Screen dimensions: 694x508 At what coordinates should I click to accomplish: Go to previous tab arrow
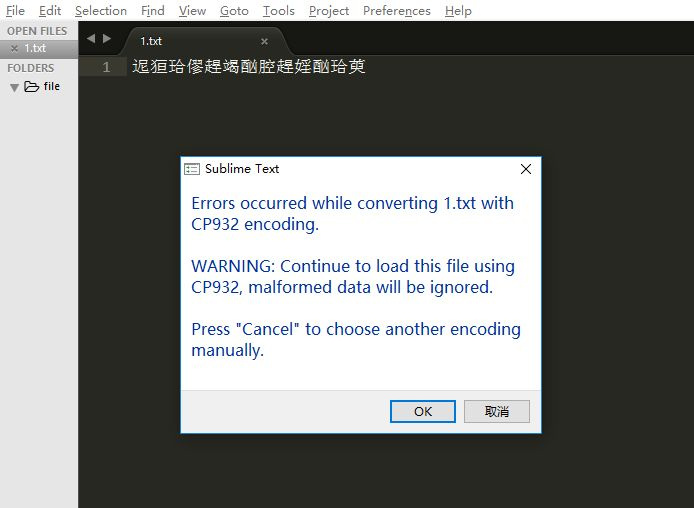point(91,38)
